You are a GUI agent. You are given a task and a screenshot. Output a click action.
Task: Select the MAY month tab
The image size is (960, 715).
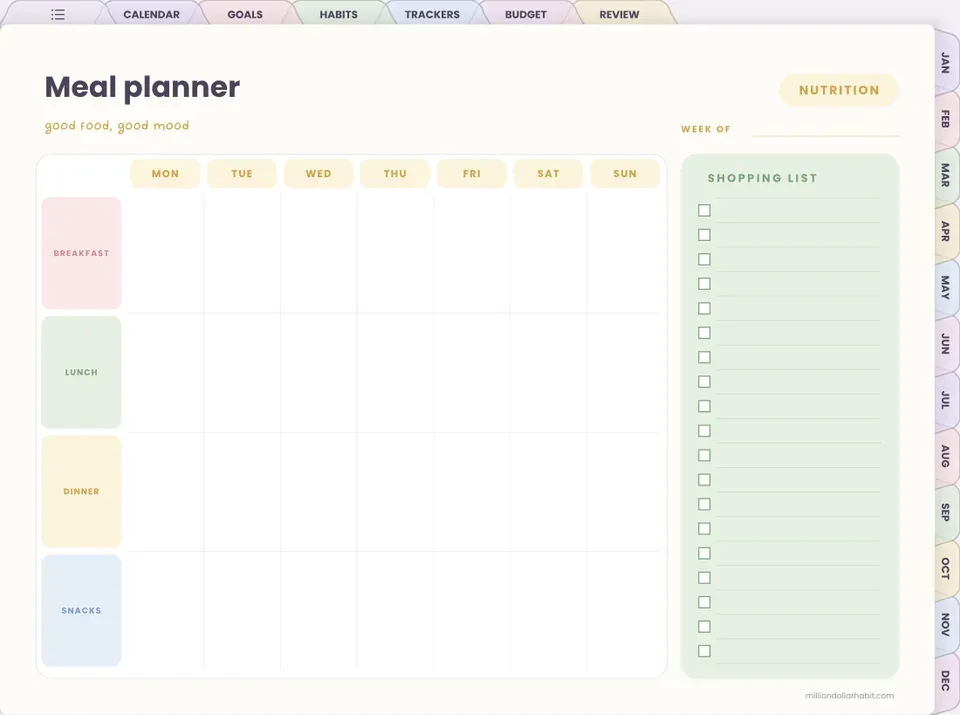(x=946, y=287)
